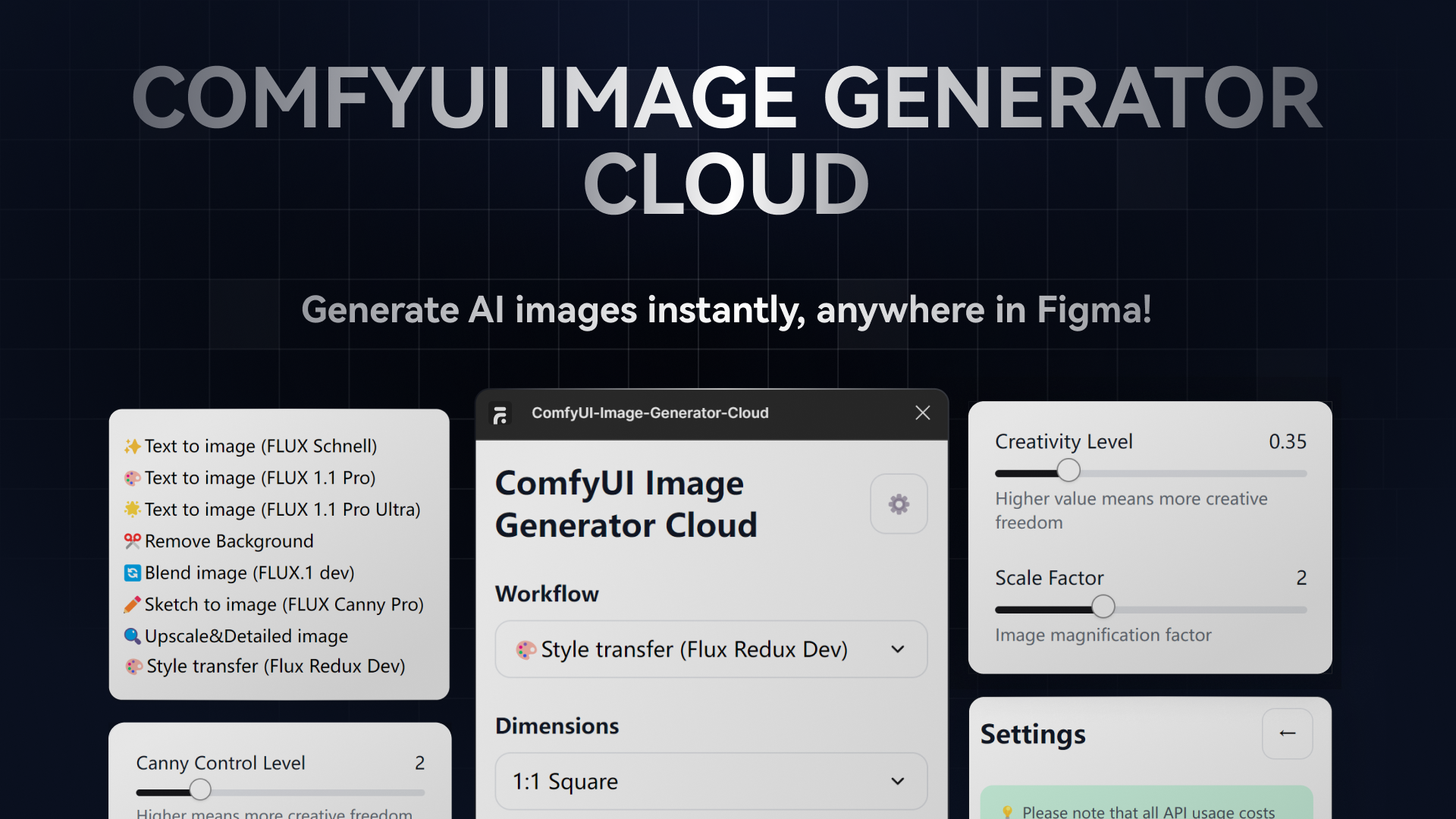Click the chevron on the Workflow selector

point(898,649)
